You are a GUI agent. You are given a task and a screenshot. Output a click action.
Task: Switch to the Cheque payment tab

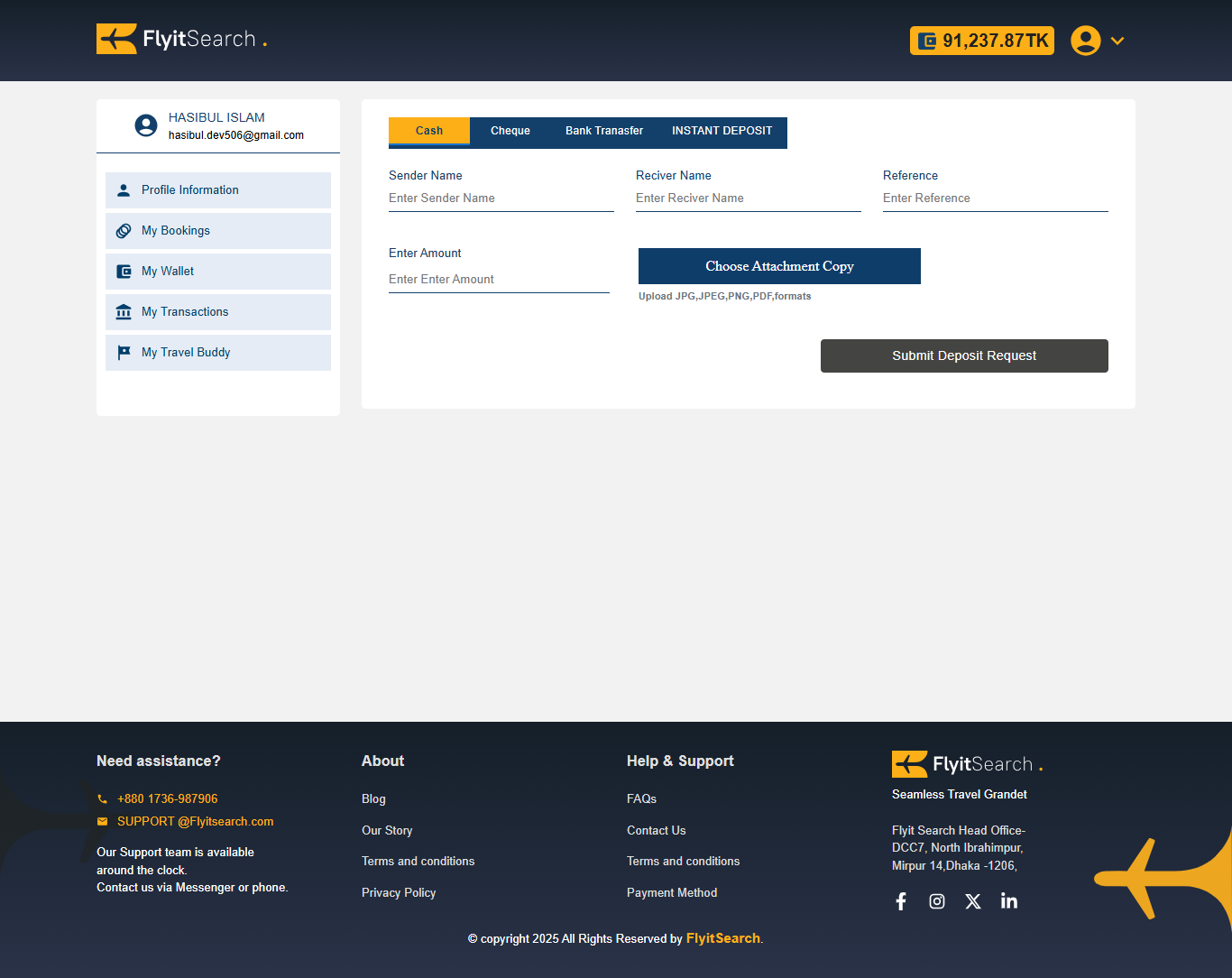(x=510, y=131)
